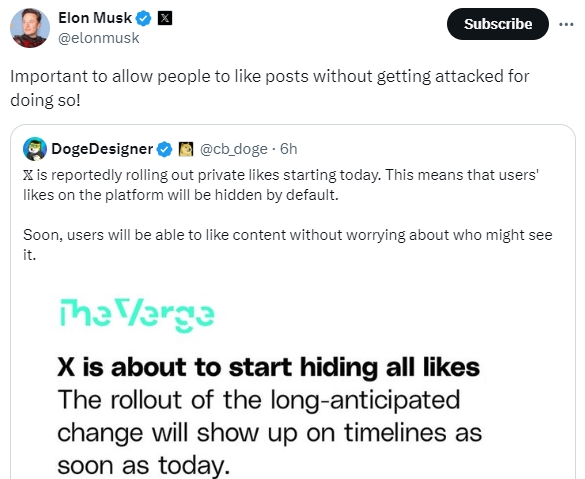Image resolution: width=585 pixels, height=479 pixels.
Task: Open the 6h timestamp of quoted post
Action: click(288, 149)
